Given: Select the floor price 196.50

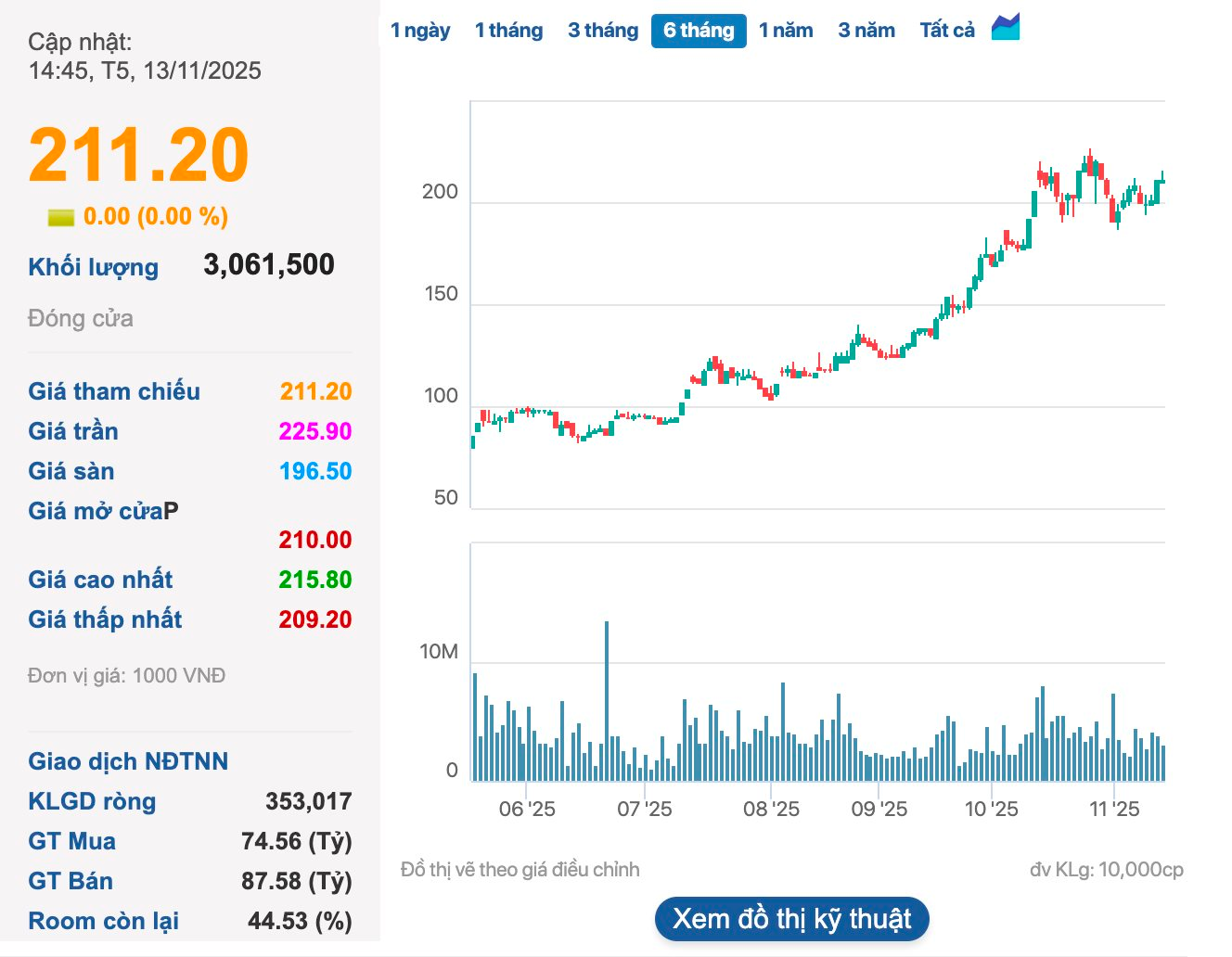Looking at the screenshot, I should [x=315, y=471].
